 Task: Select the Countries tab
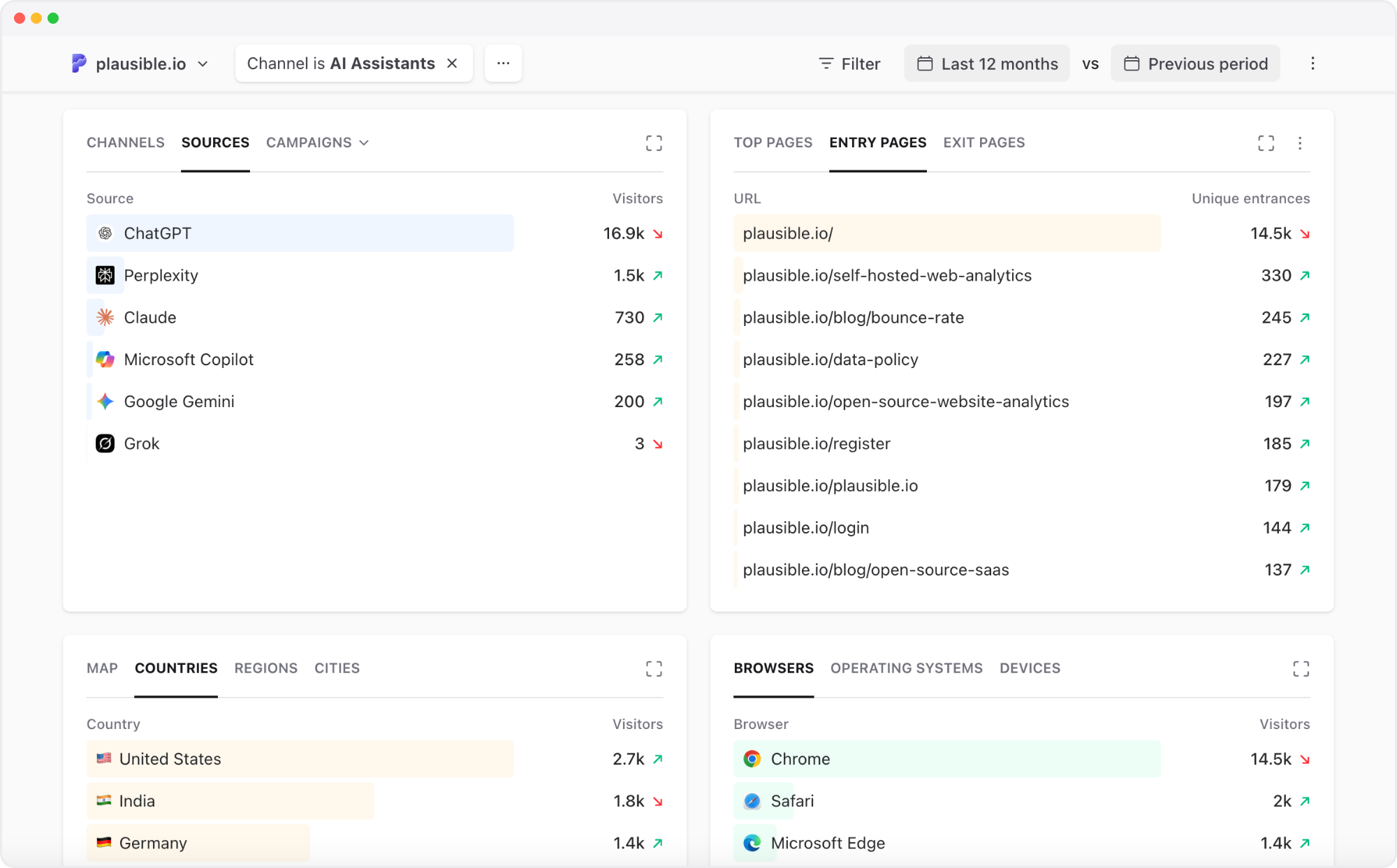point(176,668)
